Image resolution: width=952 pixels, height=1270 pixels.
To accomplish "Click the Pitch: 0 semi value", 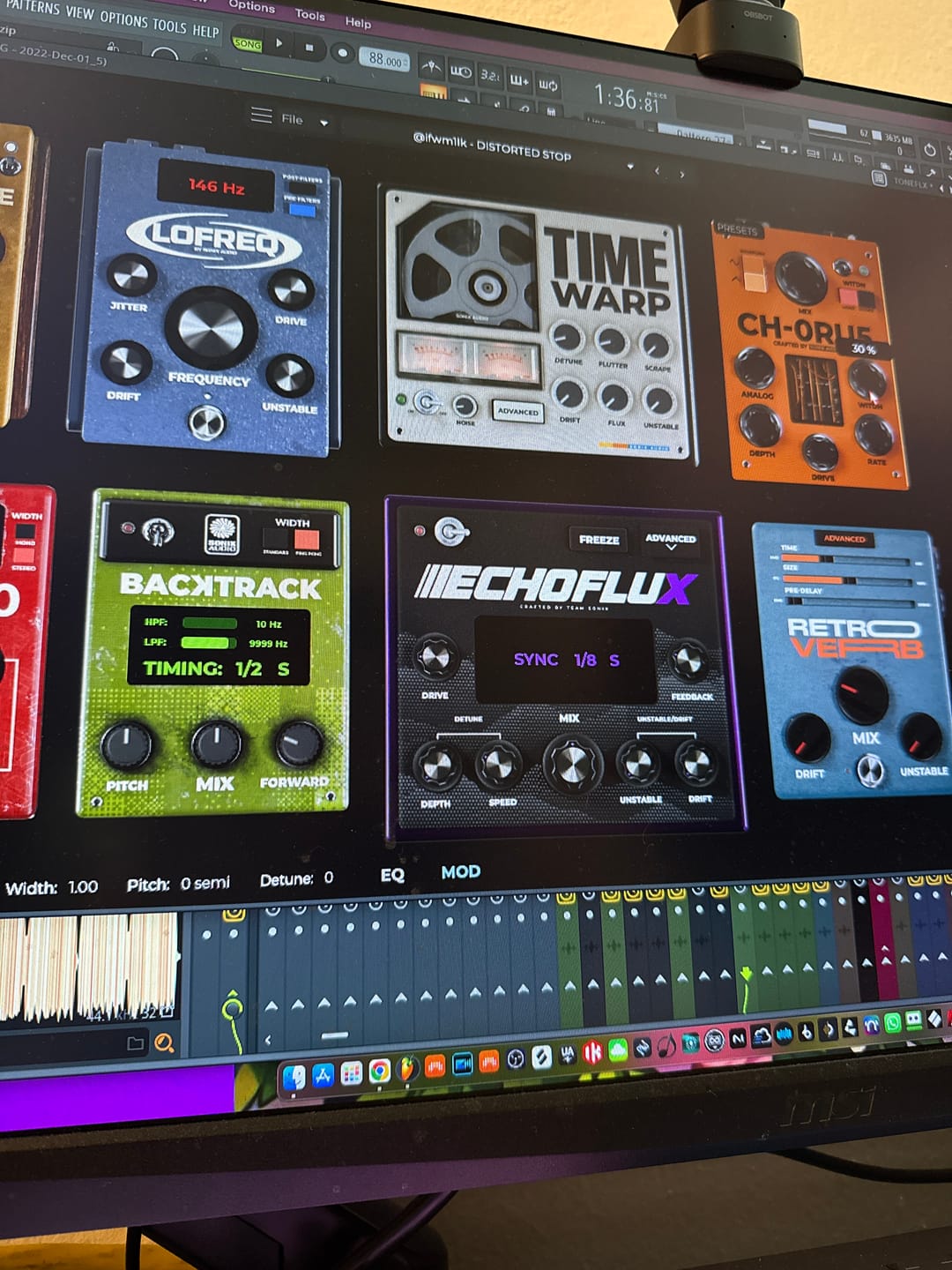I will [178, 884].
